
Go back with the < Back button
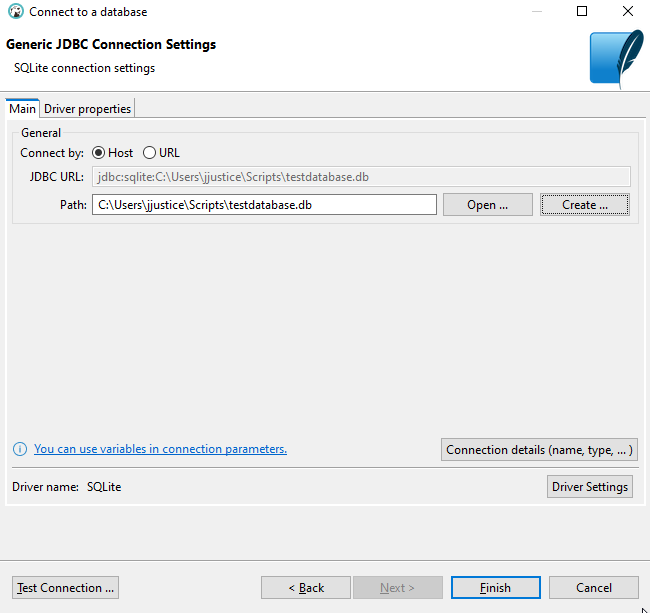(x=306, y=588)
